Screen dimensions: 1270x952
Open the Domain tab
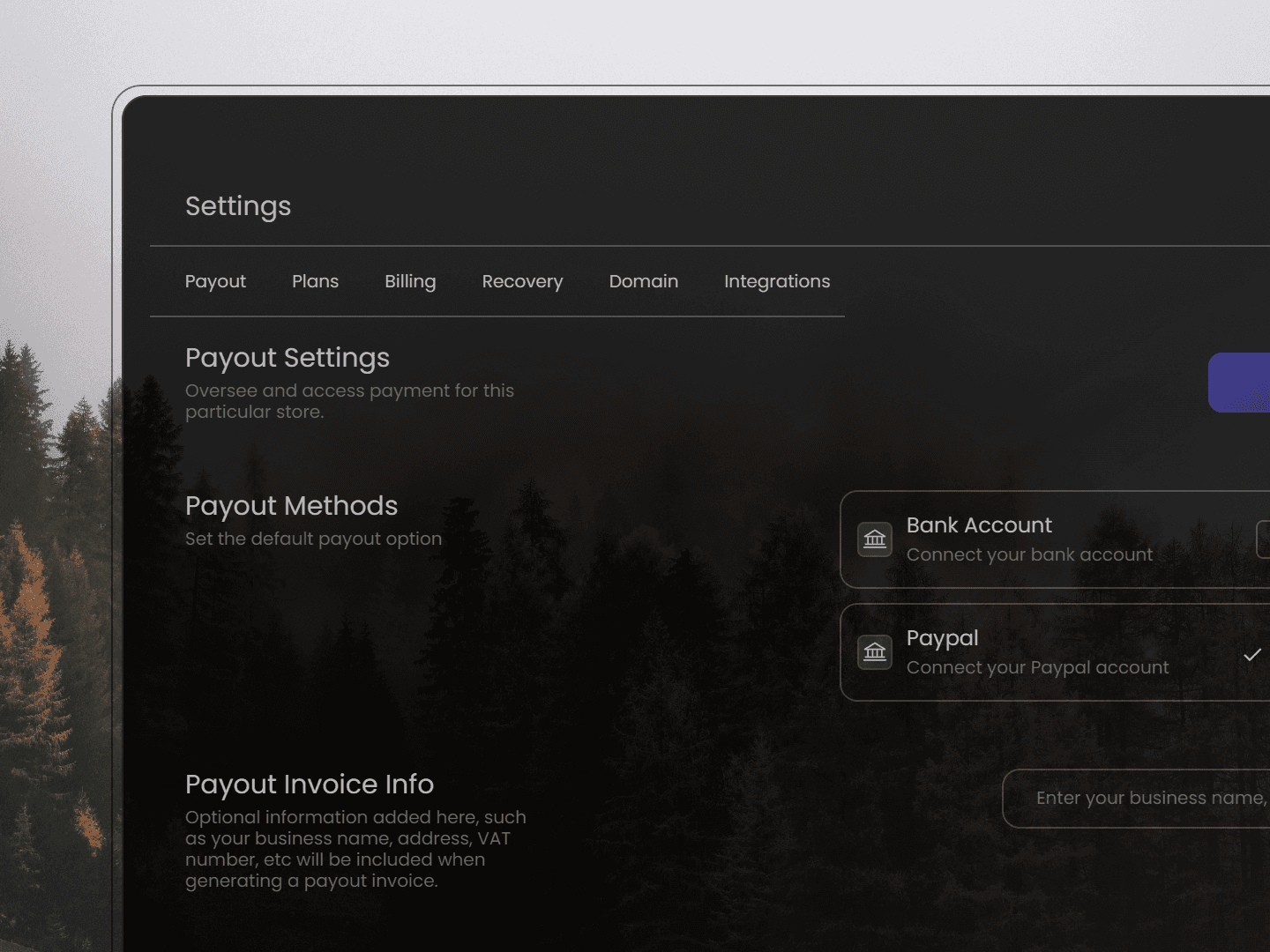(644, 281)
